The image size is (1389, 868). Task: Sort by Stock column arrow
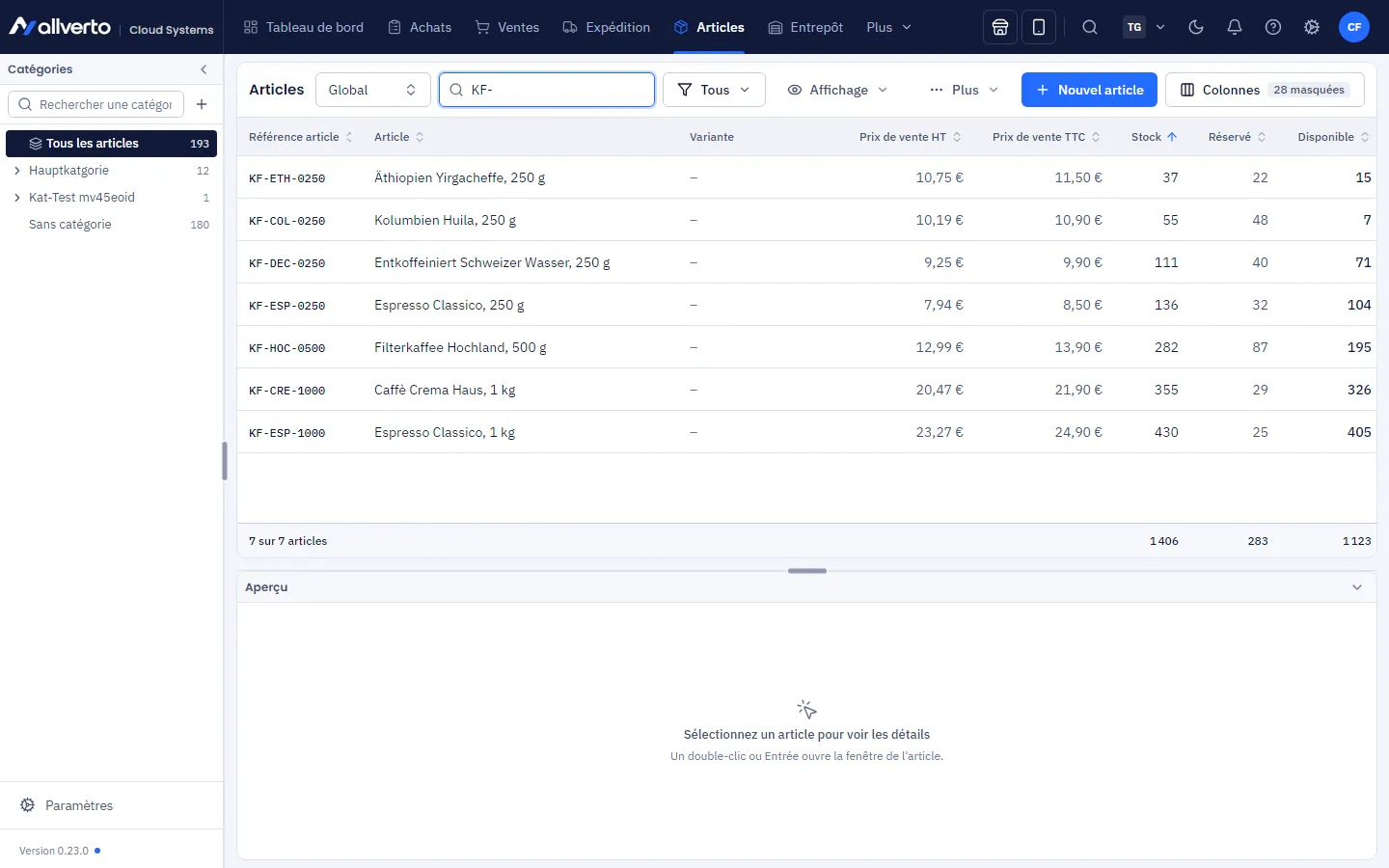coord(1154,137)
